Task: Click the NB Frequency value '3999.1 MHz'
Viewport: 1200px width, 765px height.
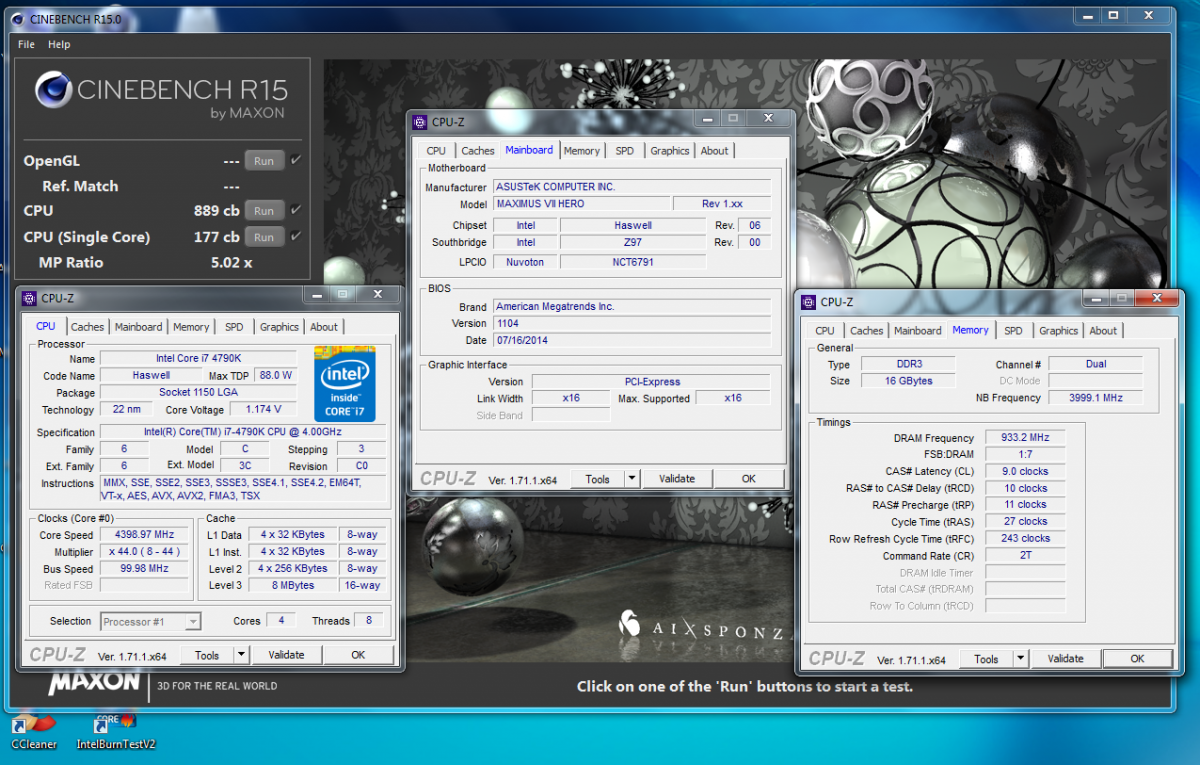Action: click(x=1095, y=398)
